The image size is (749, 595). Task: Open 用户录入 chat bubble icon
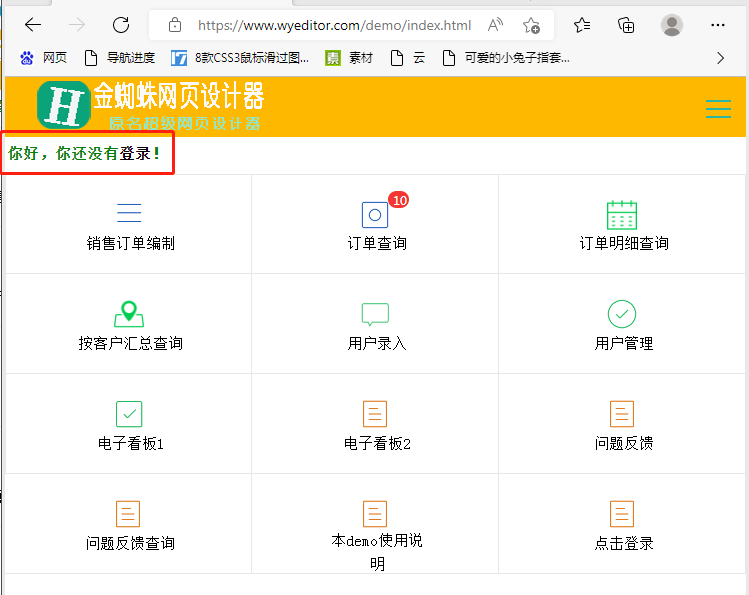(x=375, y=315)
